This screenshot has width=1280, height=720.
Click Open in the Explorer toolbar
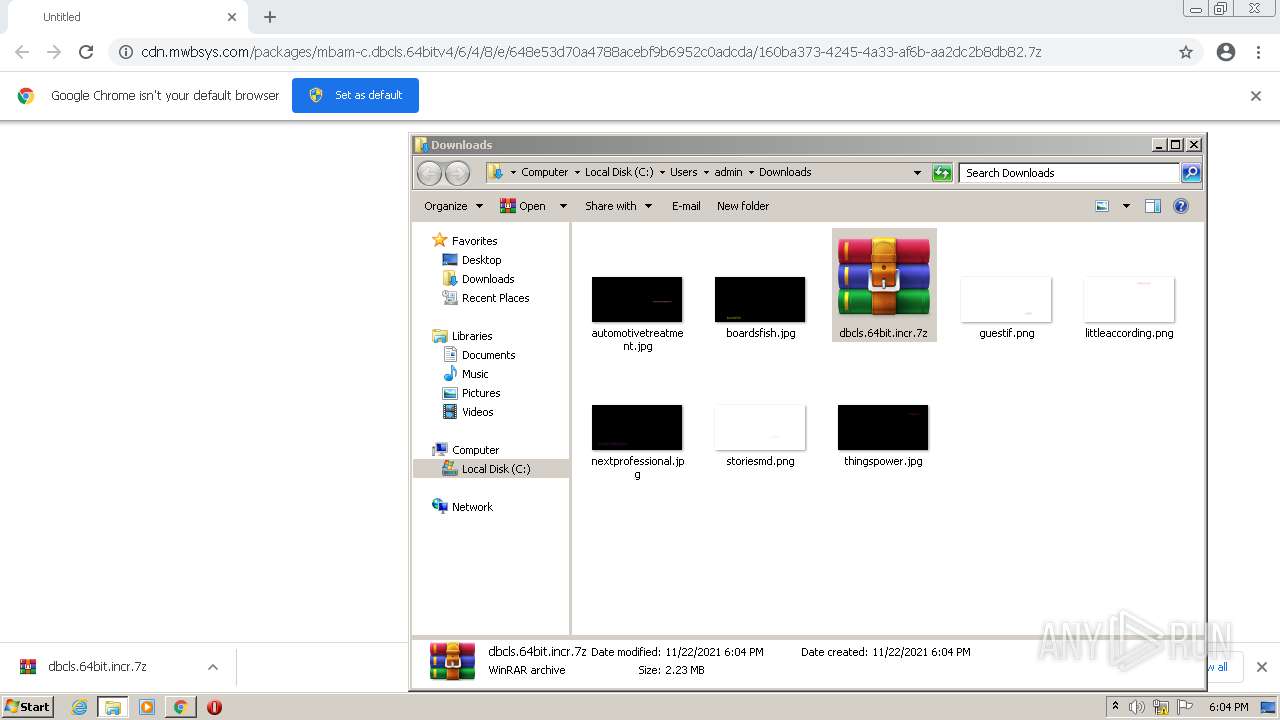[523, 206]
